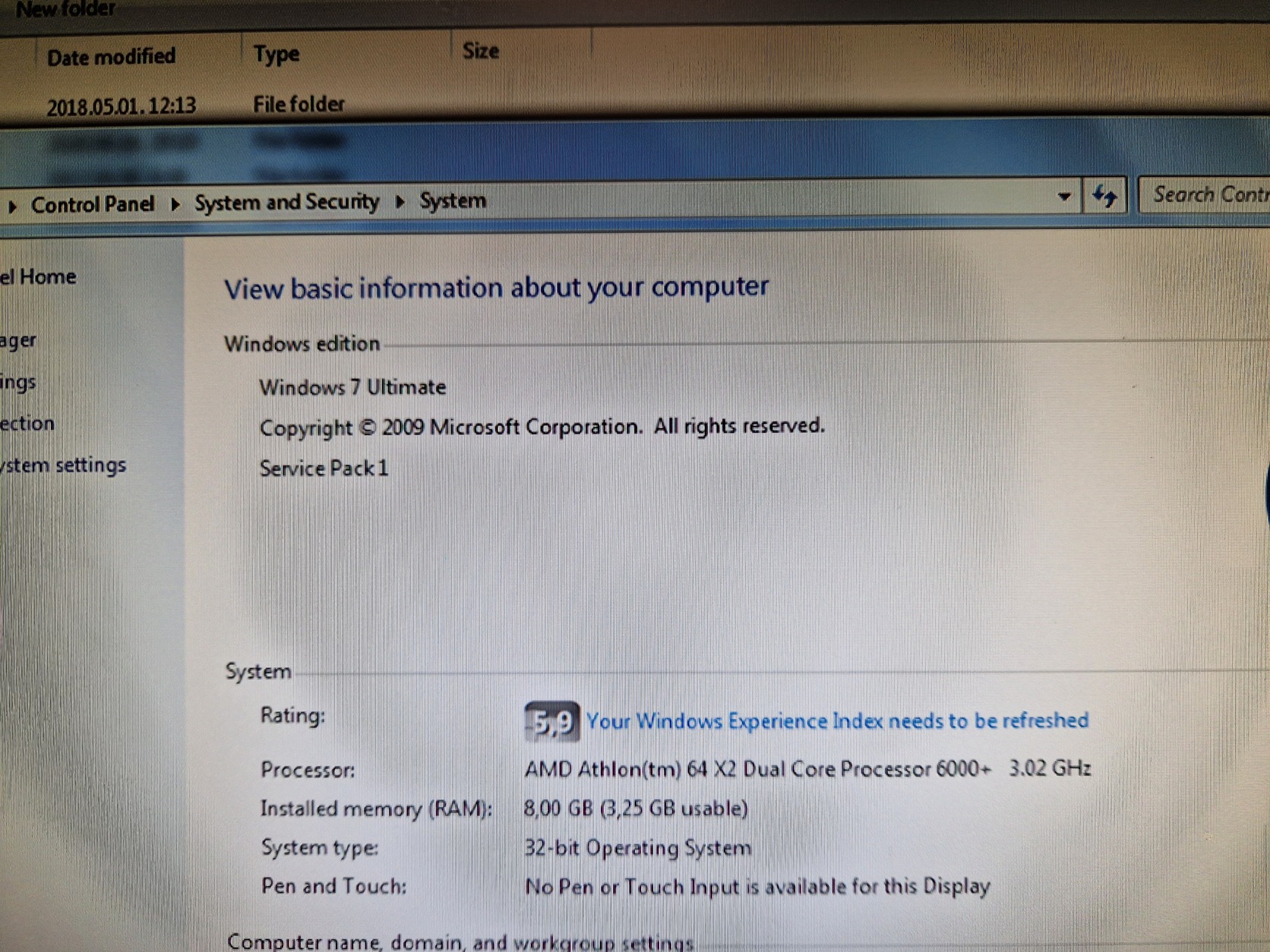Click the Refresh button beside the address bar
1270x952 pixels.
coord(1105,196)
